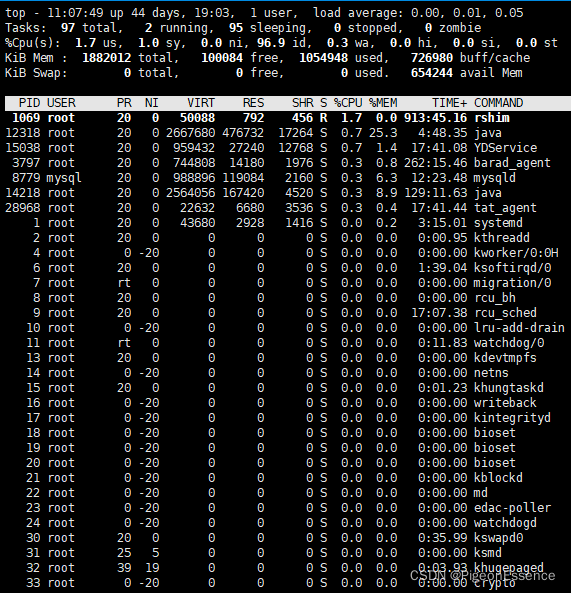Click the %MEM column header
This screenshot has width=571, height=593.
(x=383, y=103)
